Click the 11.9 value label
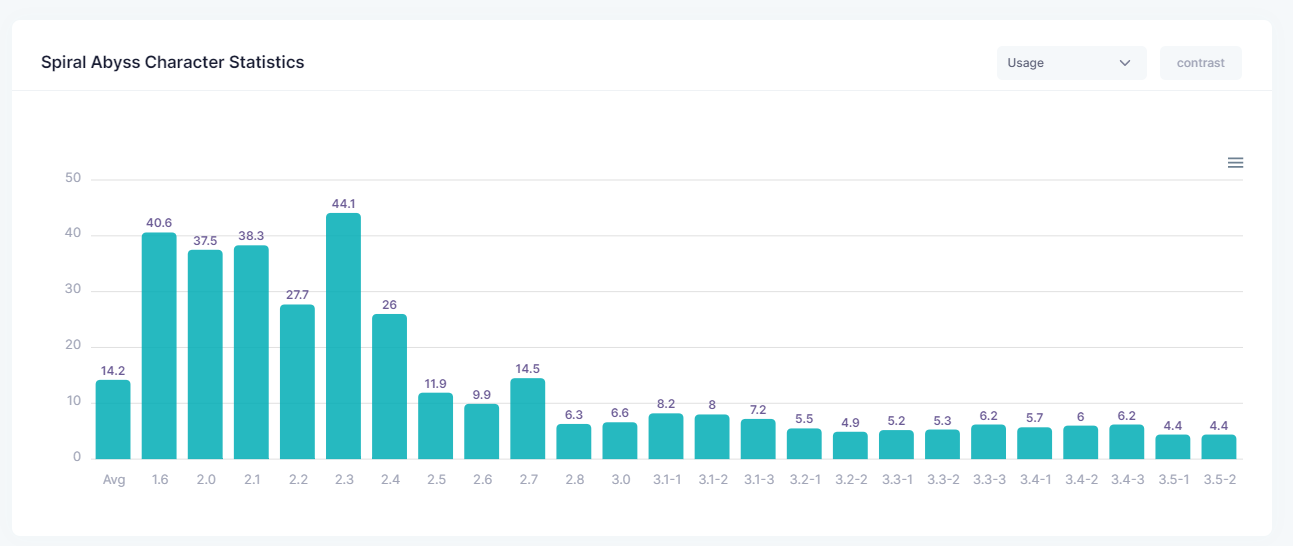Image resolution: width=1293 pixels, height=546 pixels. click(x=435, y=383)
